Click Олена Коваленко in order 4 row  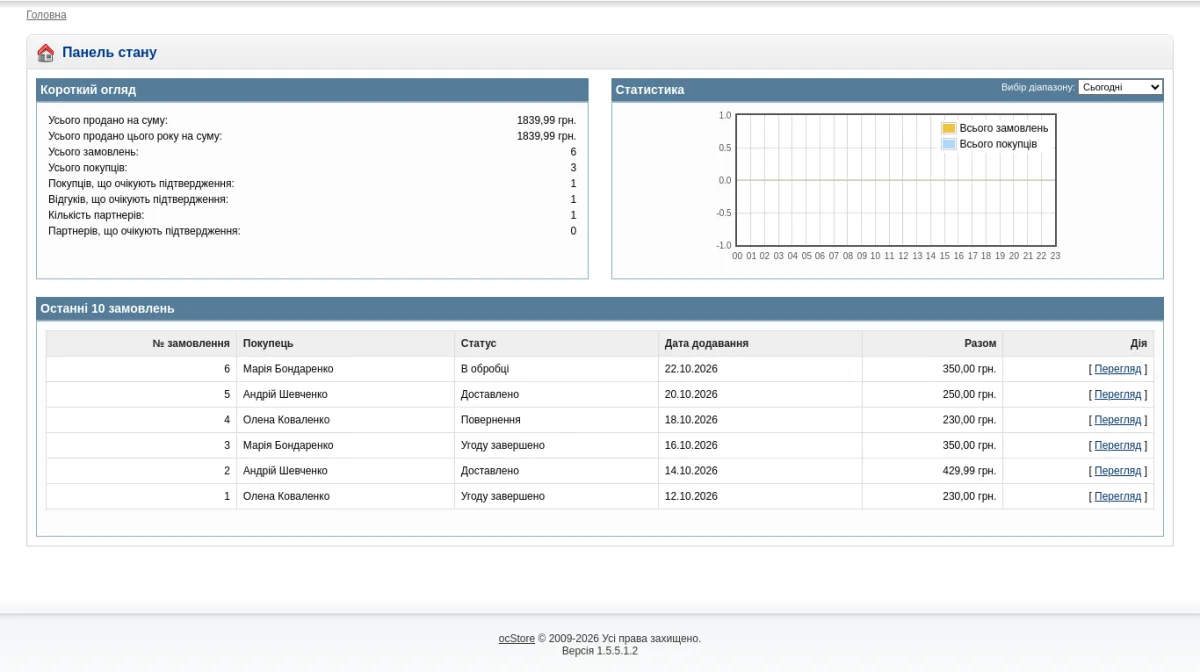tap(286, 420)
